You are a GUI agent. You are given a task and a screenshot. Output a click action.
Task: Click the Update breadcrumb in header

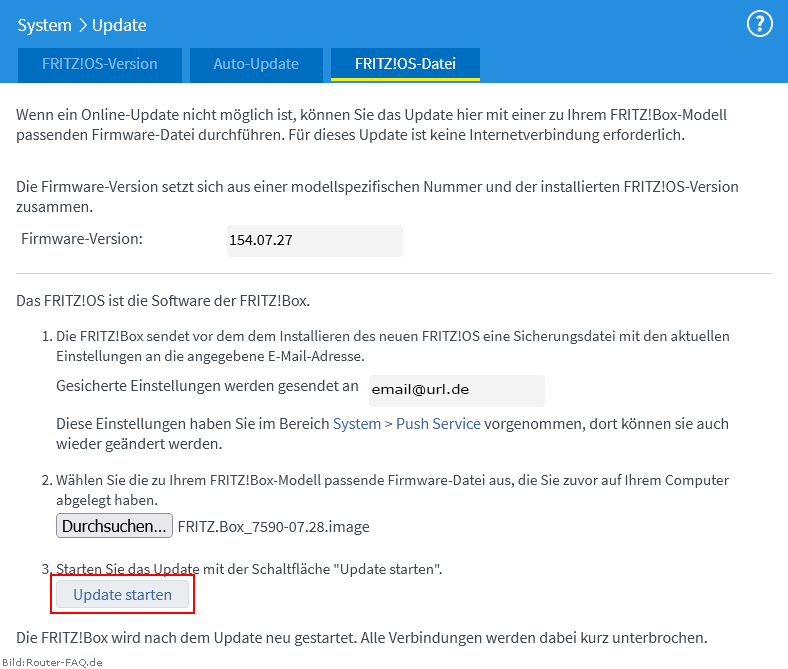point(119,25)
